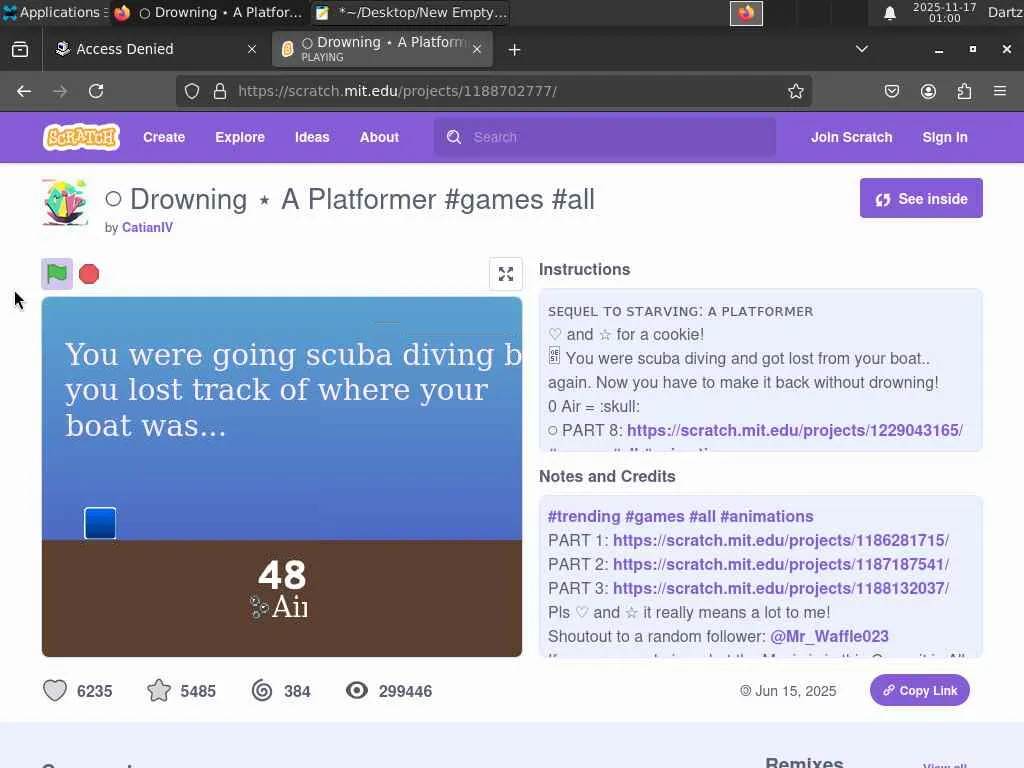Click the #trending #games #all #animations hashtags
Viewport: 1024px width, 768px height.
pyautogui.click(x=680, y=516)
